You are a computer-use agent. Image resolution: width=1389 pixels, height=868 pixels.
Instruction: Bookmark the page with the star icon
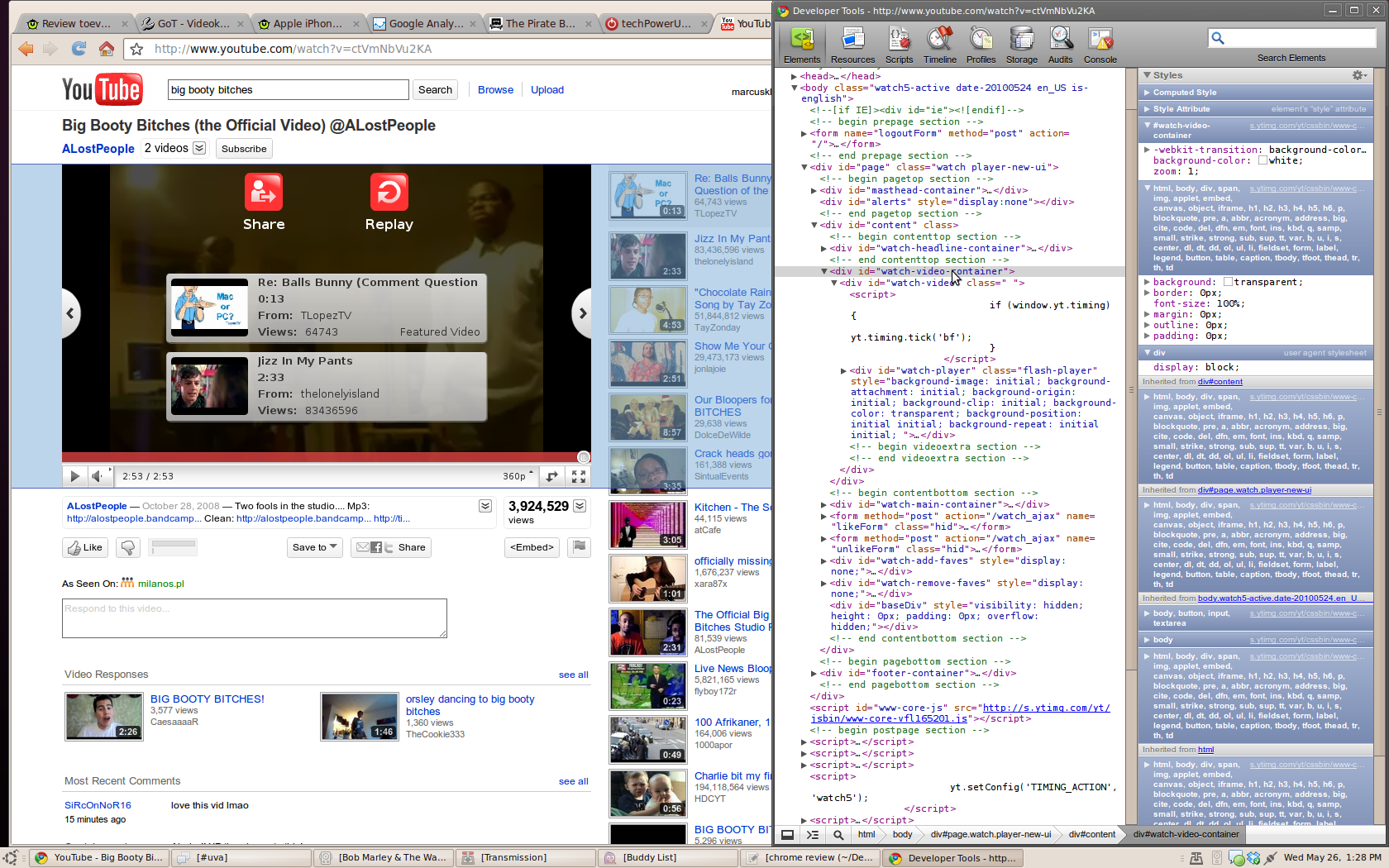pyautogui.click(x=136, y=49)
